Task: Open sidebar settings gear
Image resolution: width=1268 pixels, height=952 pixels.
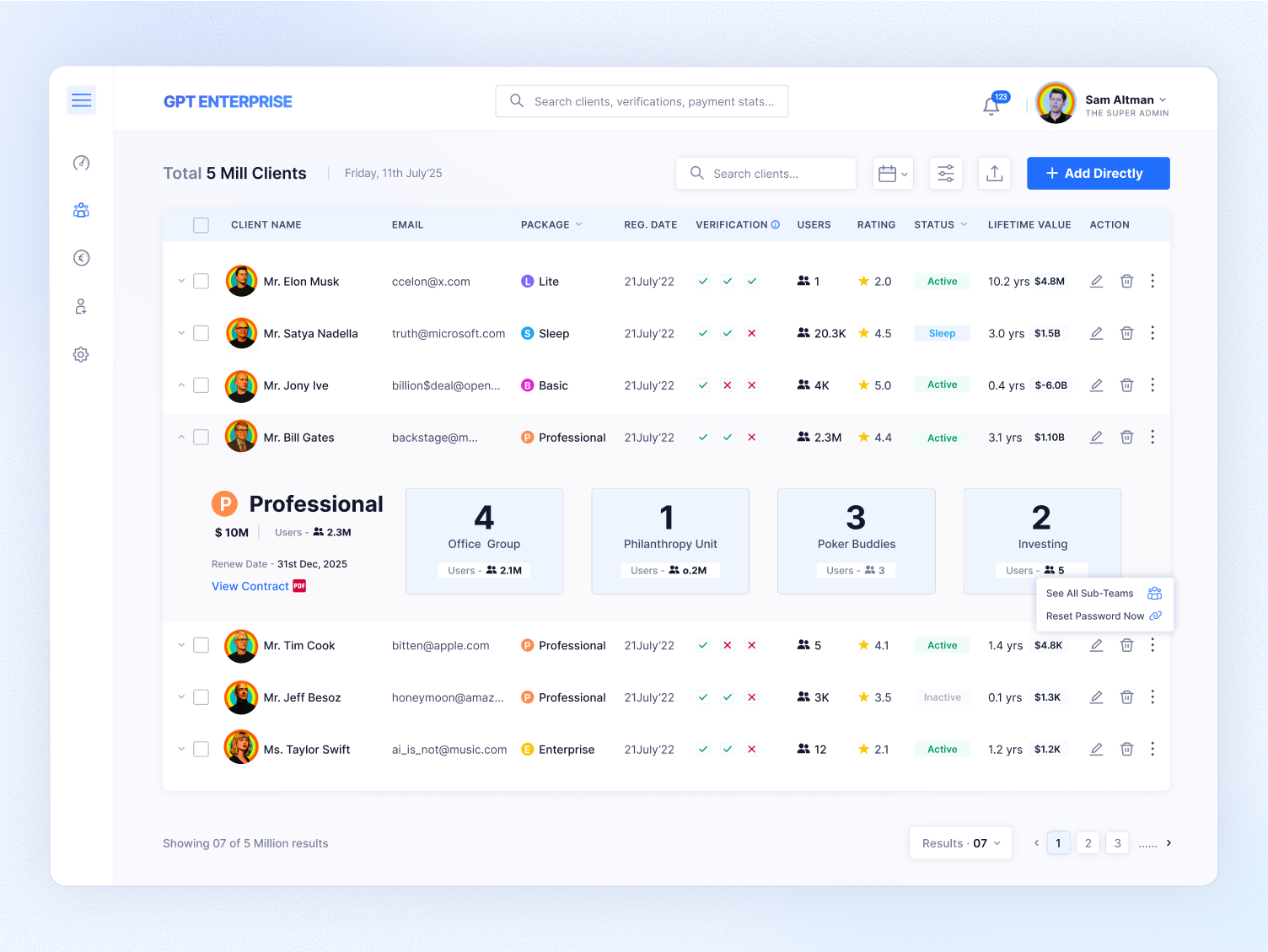Action: coord(81,354)
